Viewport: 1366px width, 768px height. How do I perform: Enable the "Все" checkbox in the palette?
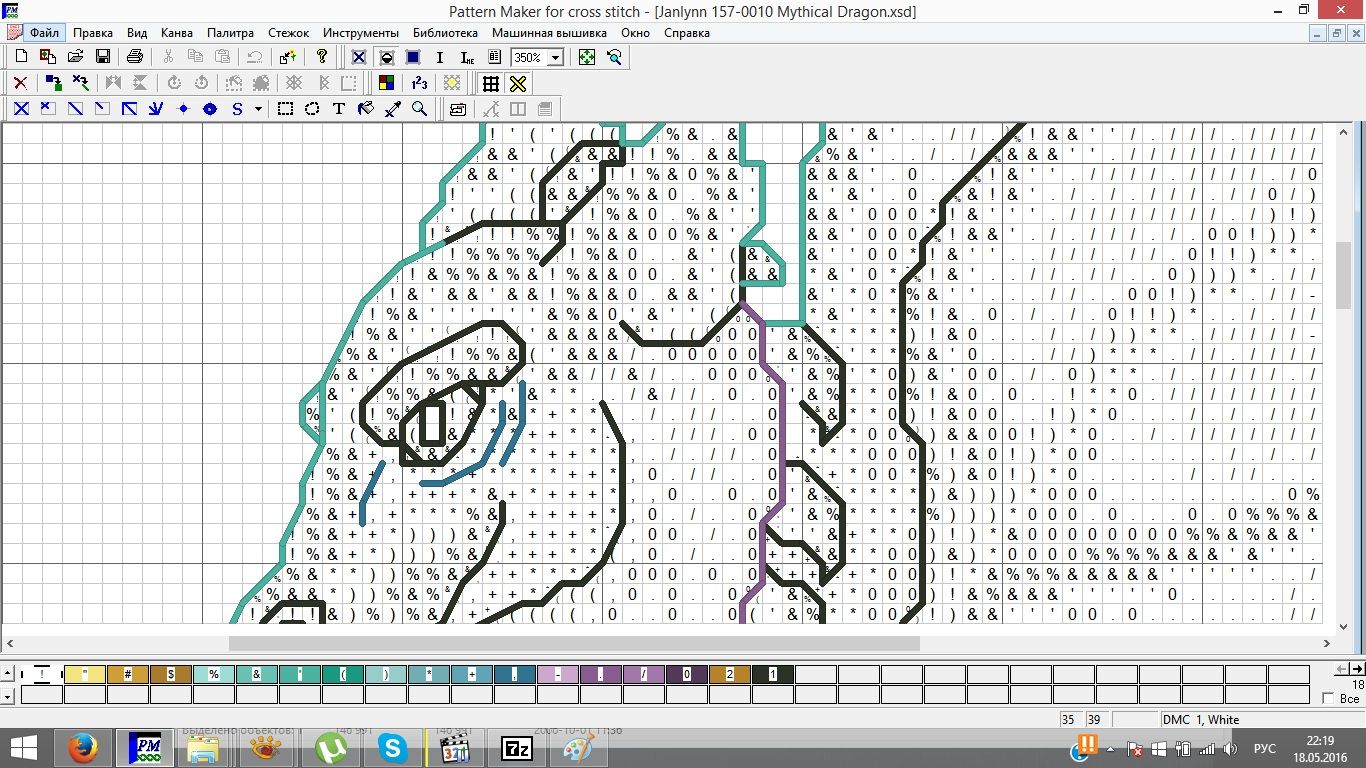(x=1328, y=698)
